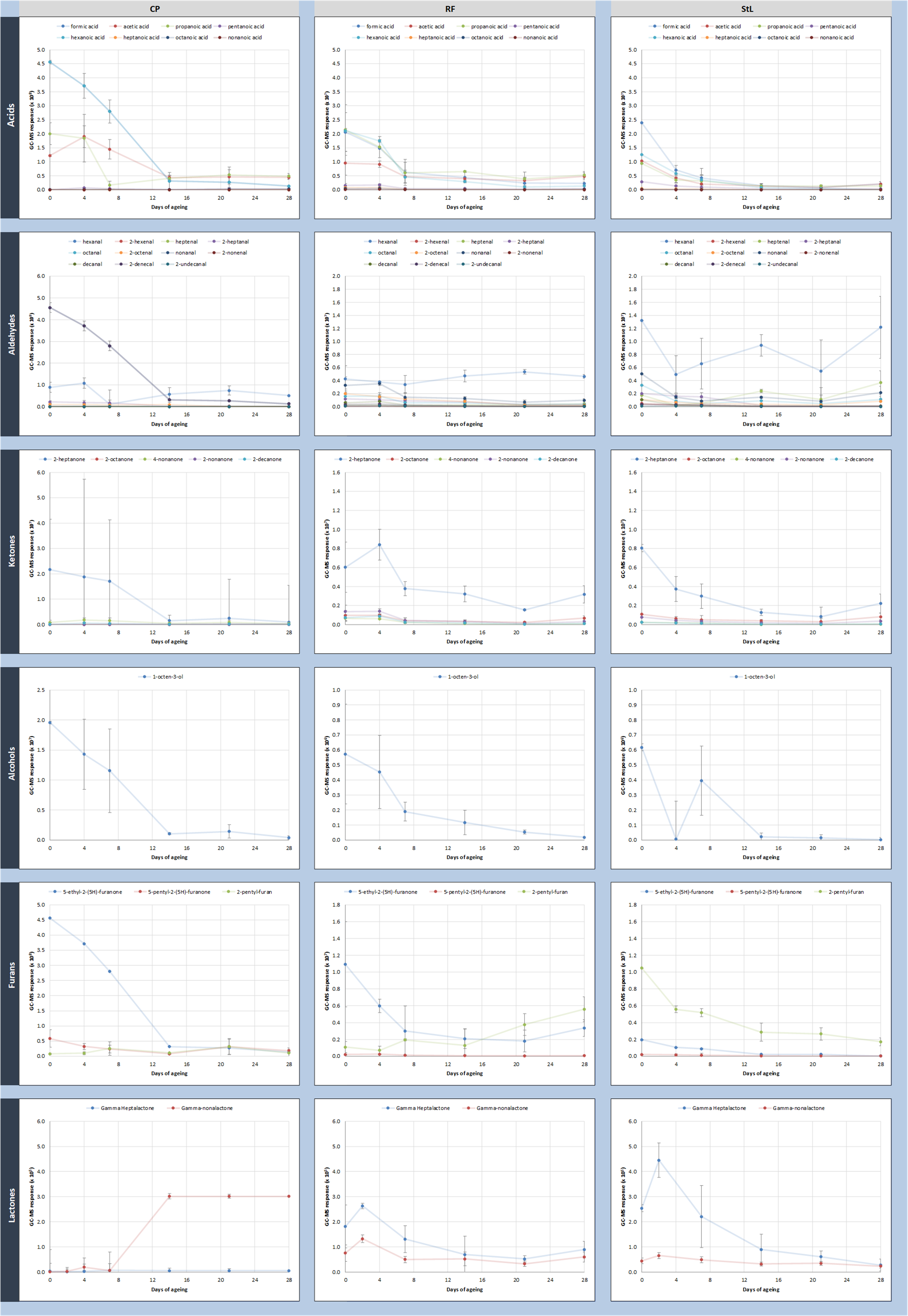Image resolution: width=908 pixels, height=1316 pixels.
Task: Click Gamma-nonalactone legend in StL Lactones chart
Action: (x=792, y=1108)
